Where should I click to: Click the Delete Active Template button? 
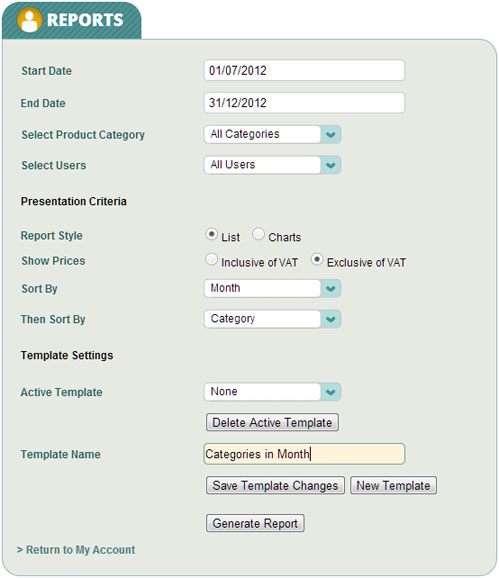pos(272,422)
